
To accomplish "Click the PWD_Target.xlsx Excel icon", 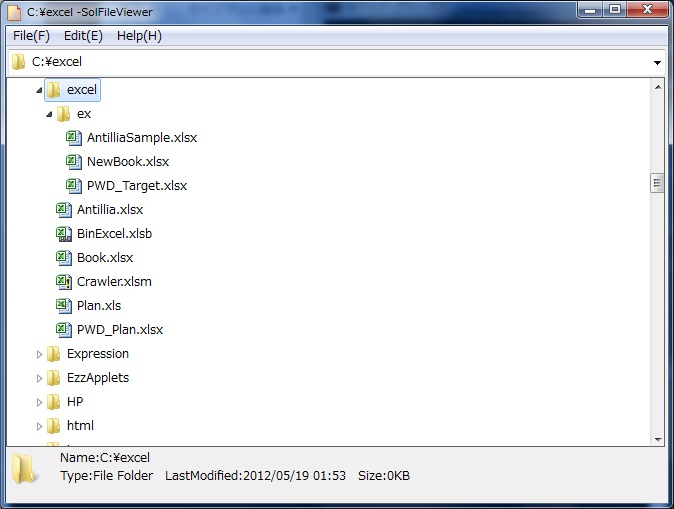I will coord(74,186).
